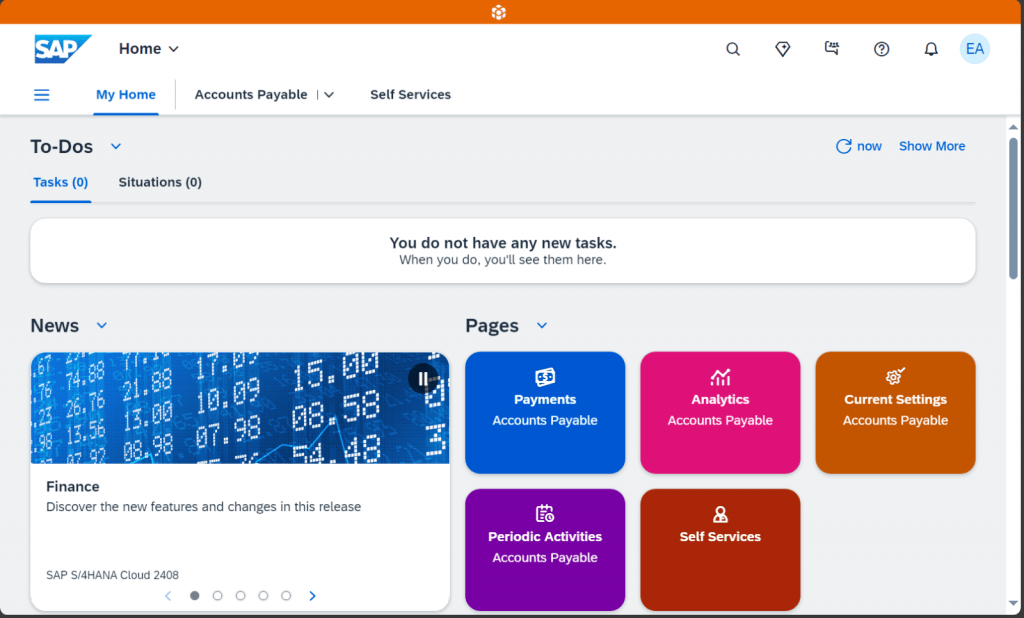Image resolution: width=1024 pixels, height=618 pixels.
Task: Select the Tasks (0) tab
Action: coord(61,182)
